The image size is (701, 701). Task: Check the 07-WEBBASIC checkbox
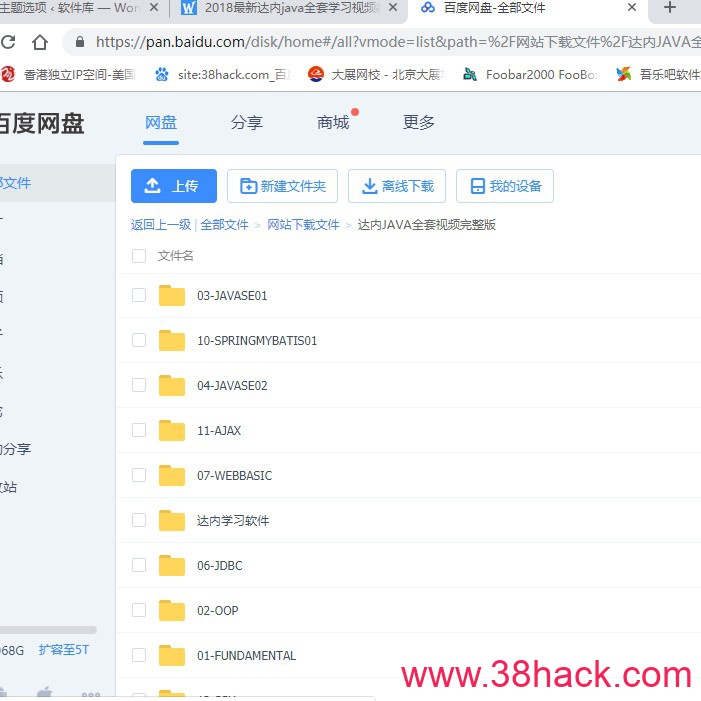coord(139,475)
